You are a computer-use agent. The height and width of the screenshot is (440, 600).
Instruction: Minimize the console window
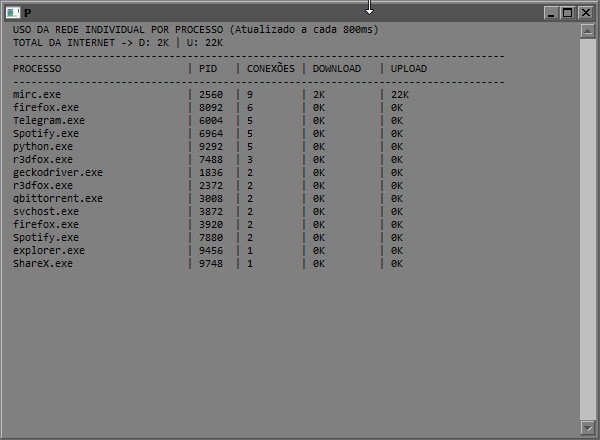pos(551,13)
